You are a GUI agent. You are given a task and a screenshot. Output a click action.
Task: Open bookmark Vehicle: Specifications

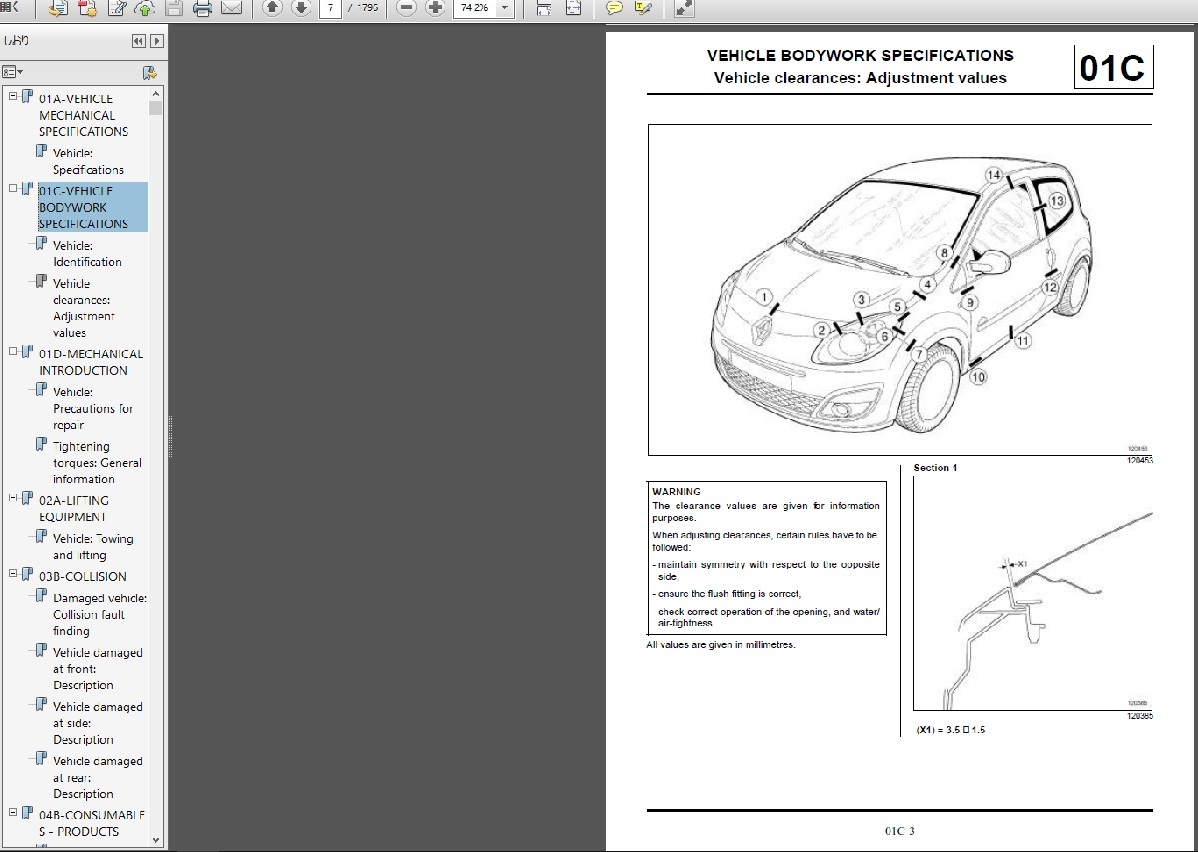point(88,161)
